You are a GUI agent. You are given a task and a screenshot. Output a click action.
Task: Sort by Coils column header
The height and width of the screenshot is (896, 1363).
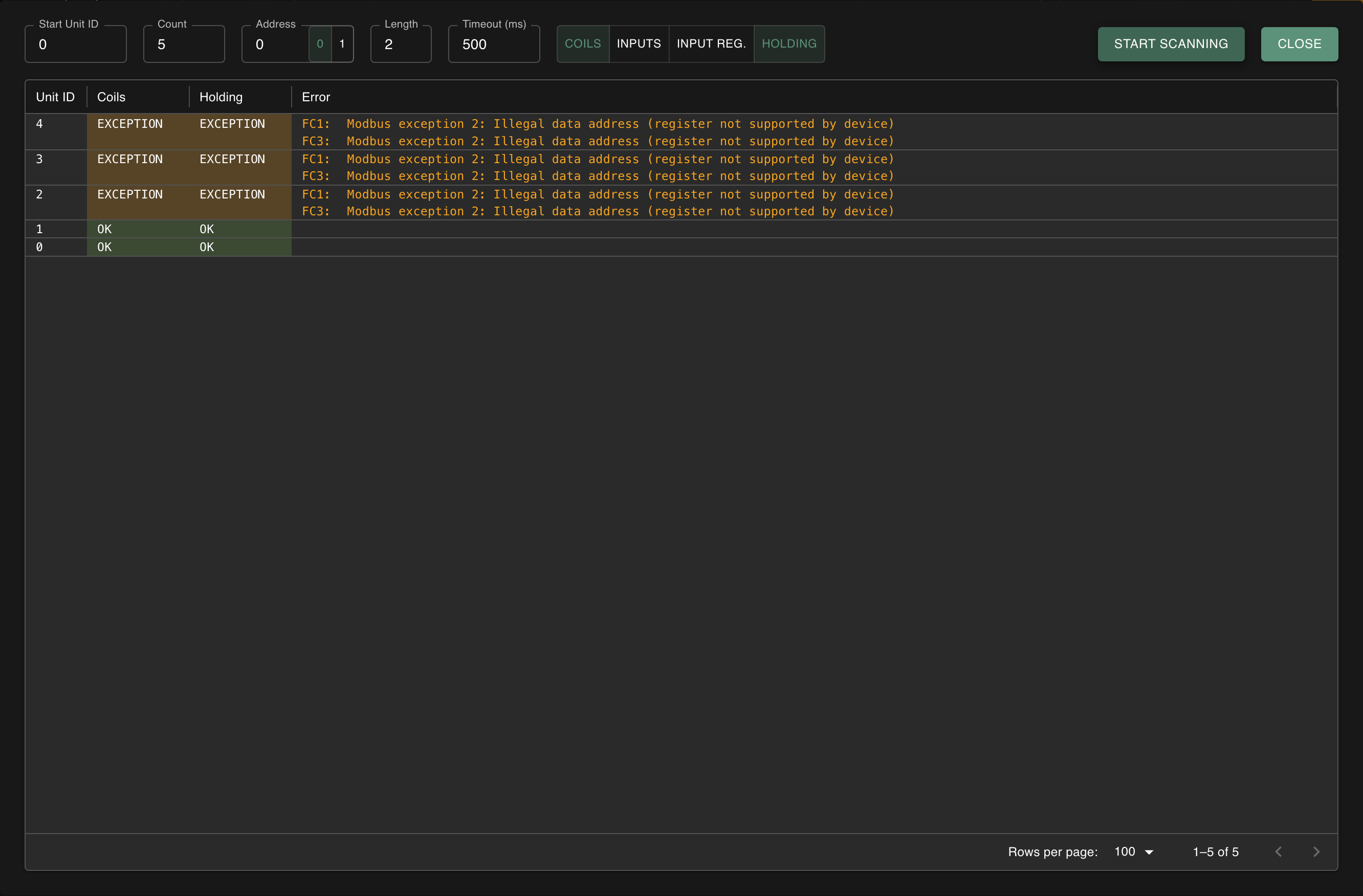click(138, 97)
